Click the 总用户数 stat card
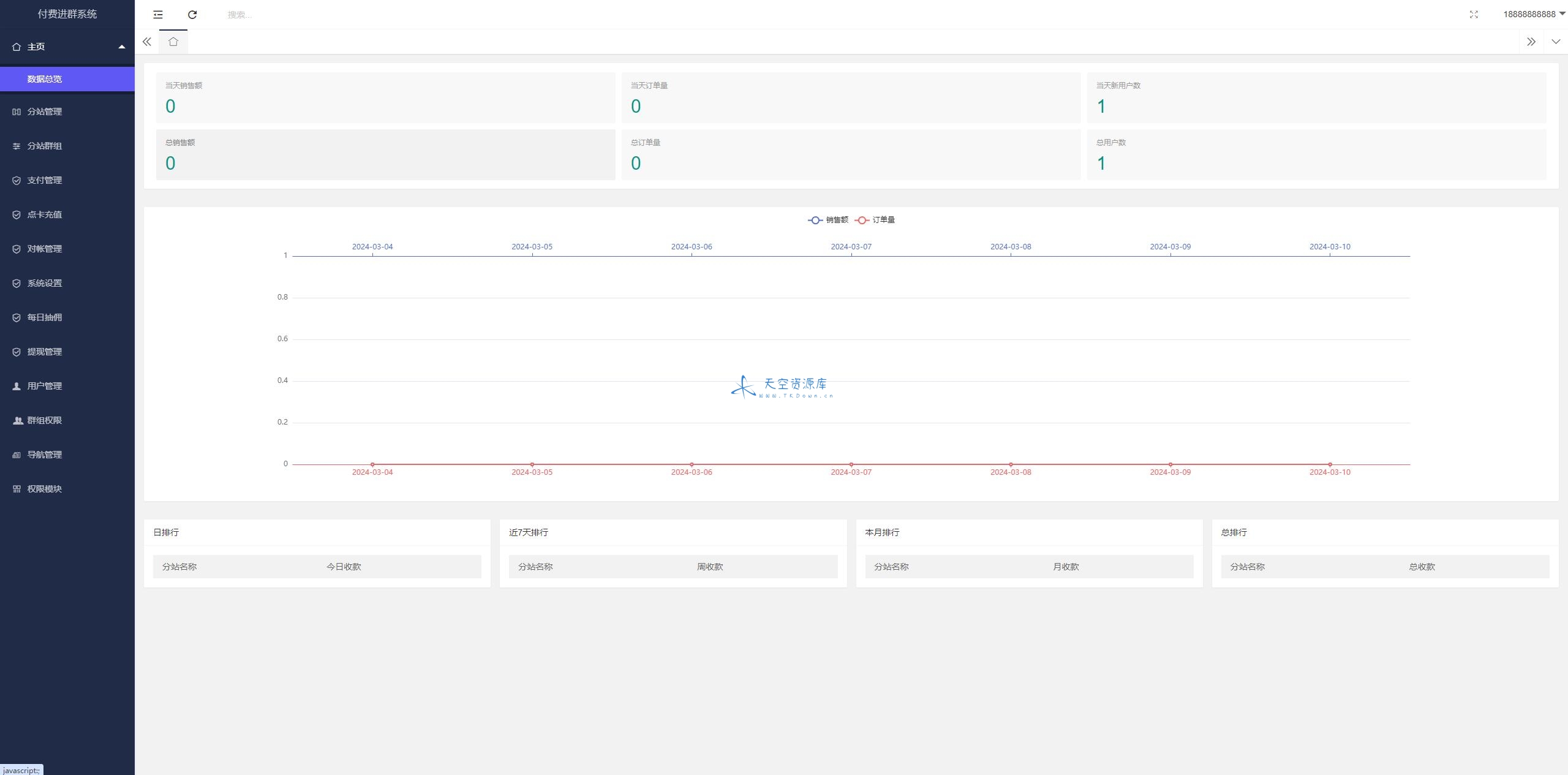Viewport: 1568px width, 775px height. 1317,154
